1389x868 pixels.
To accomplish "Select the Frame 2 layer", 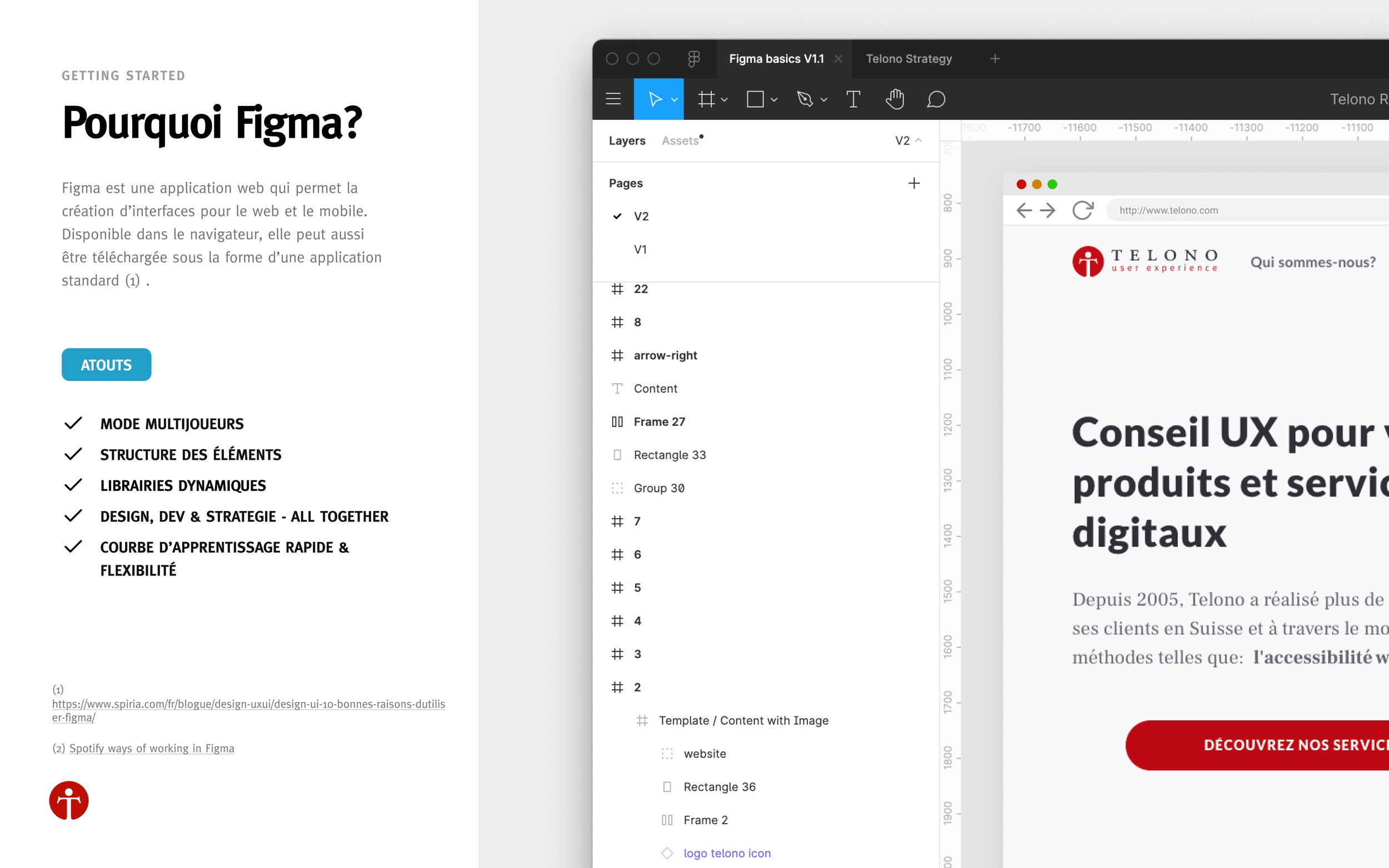I will [766, 820].
